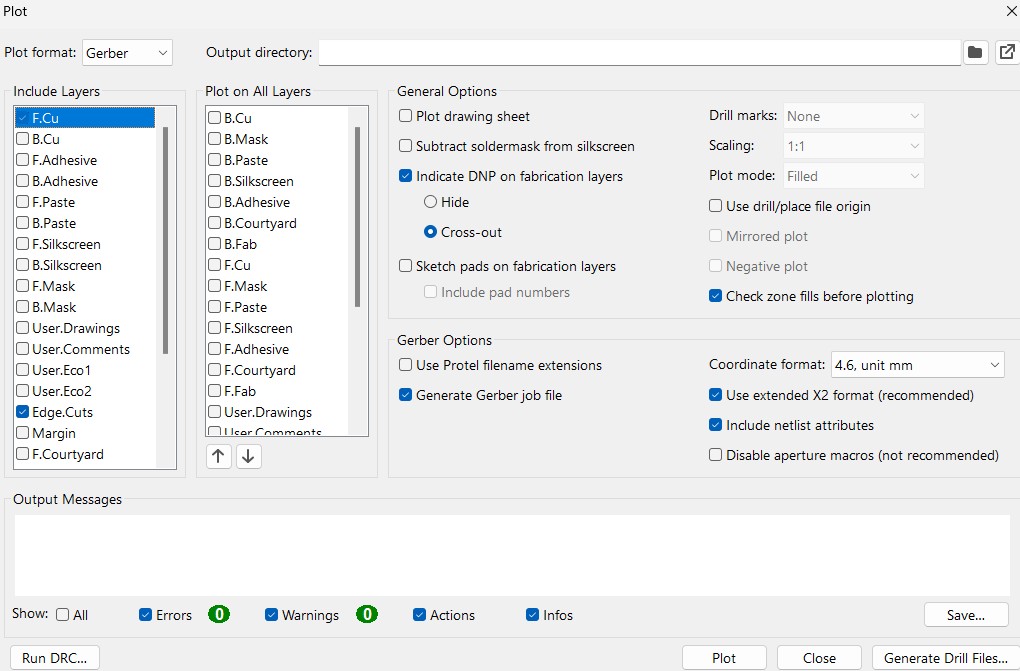Check Plot drawing sheet option
Image resolution: width=1020 pixels, height=671 pixels.
pyautogui.click(x=406, y=116)
